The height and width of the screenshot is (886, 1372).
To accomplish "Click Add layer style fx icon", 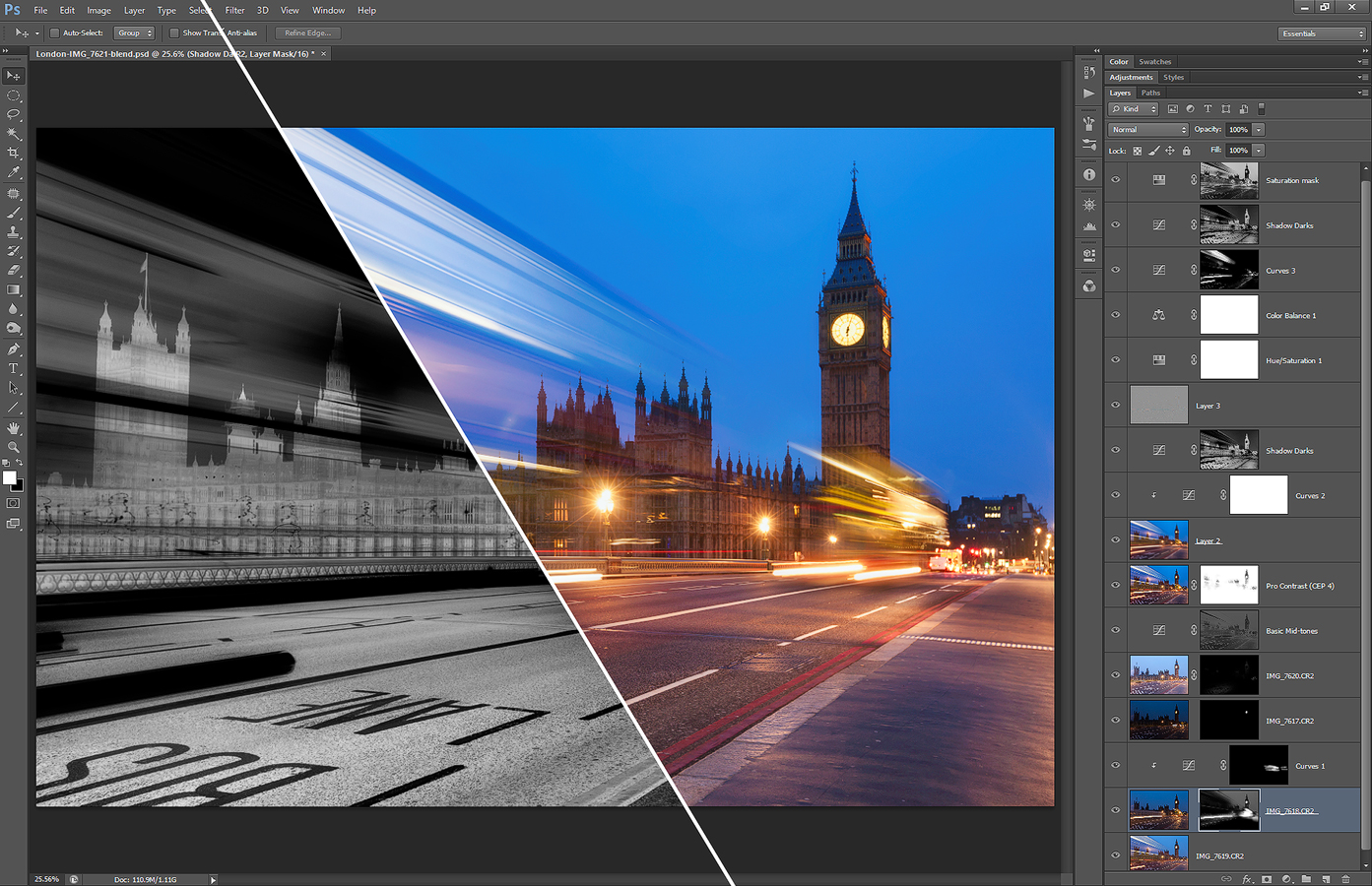I will point(1247,879).
